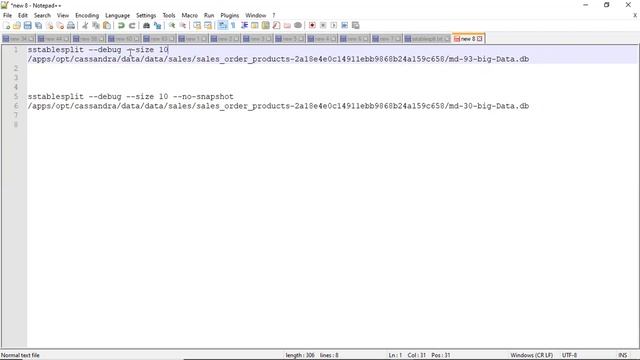Undo the last edit with the green Undo arrow
Screen dimensions: 640x360
[x=121, y=25]
